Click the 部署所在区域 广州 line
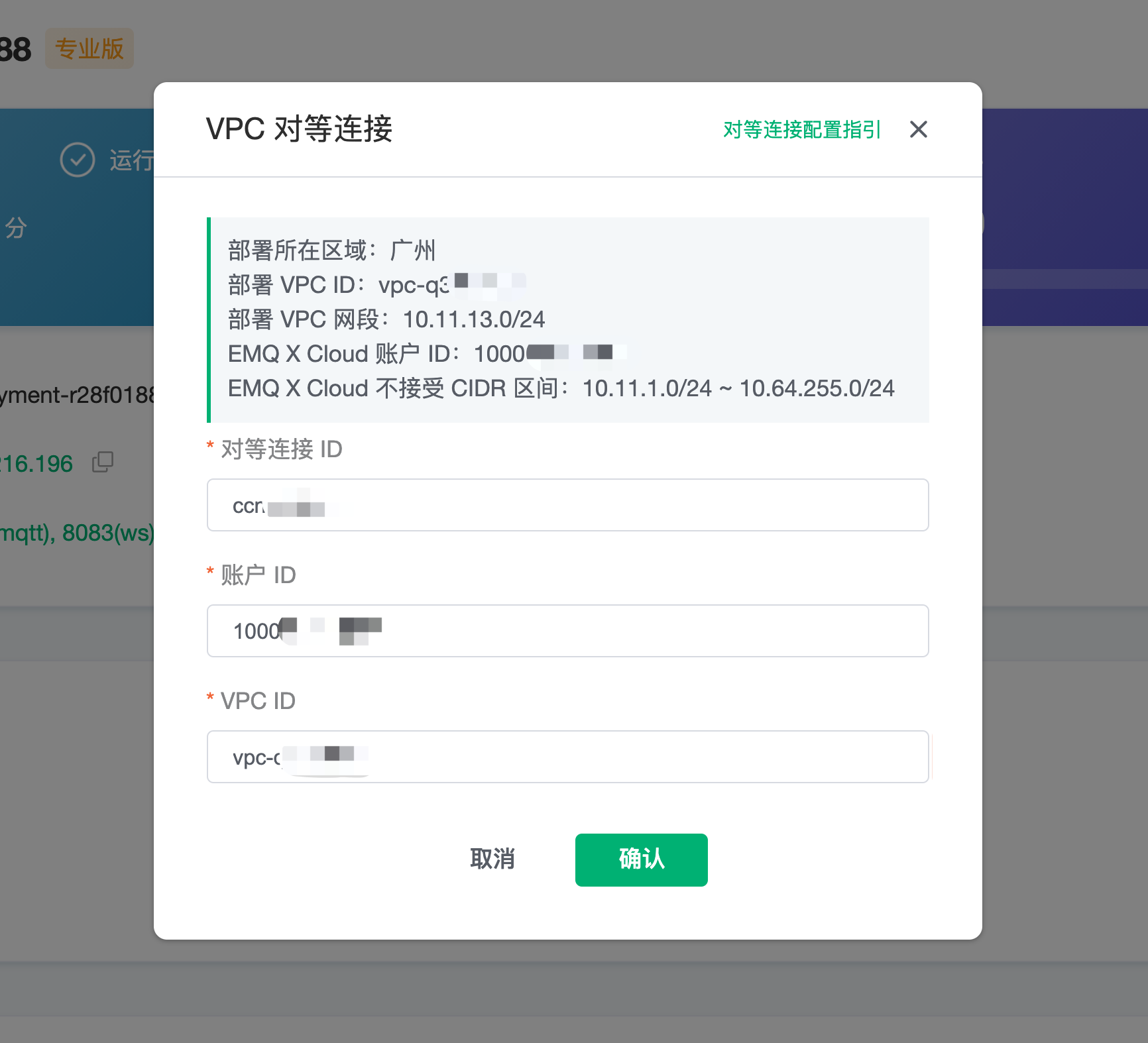 pyautogui.click(x=331, y=250)
